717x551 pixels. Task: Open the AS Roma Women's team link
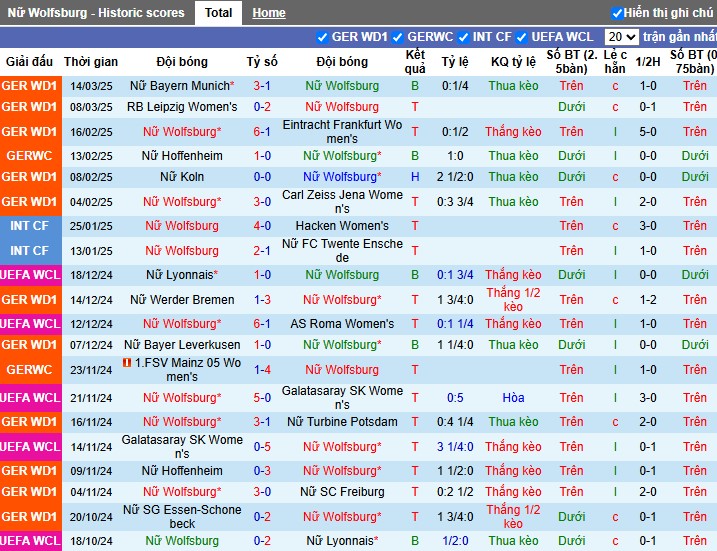pyautogui.click(x=342, y=324)
